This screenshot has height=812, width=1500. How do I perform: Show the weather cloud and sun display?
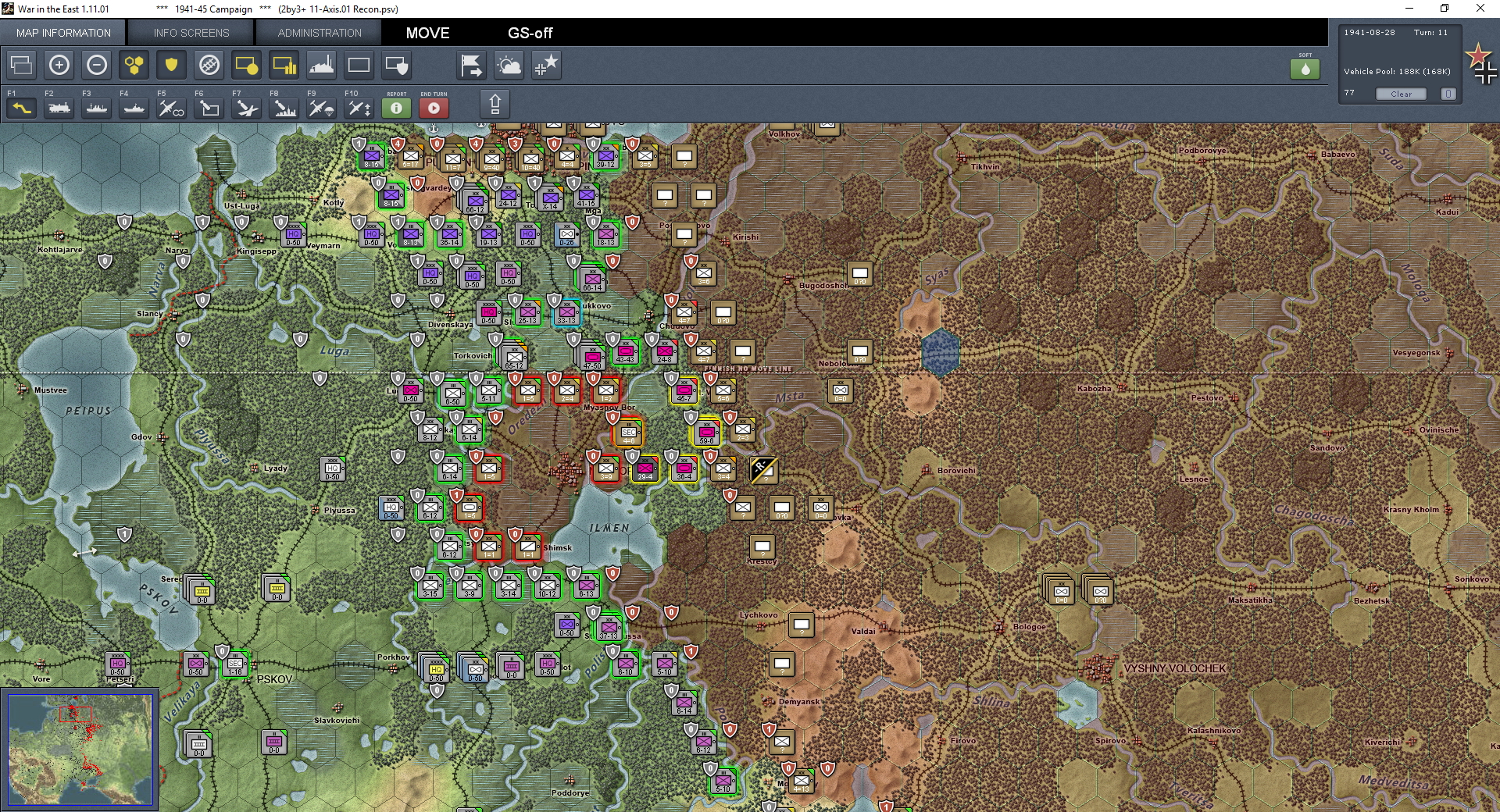point(509,66)
